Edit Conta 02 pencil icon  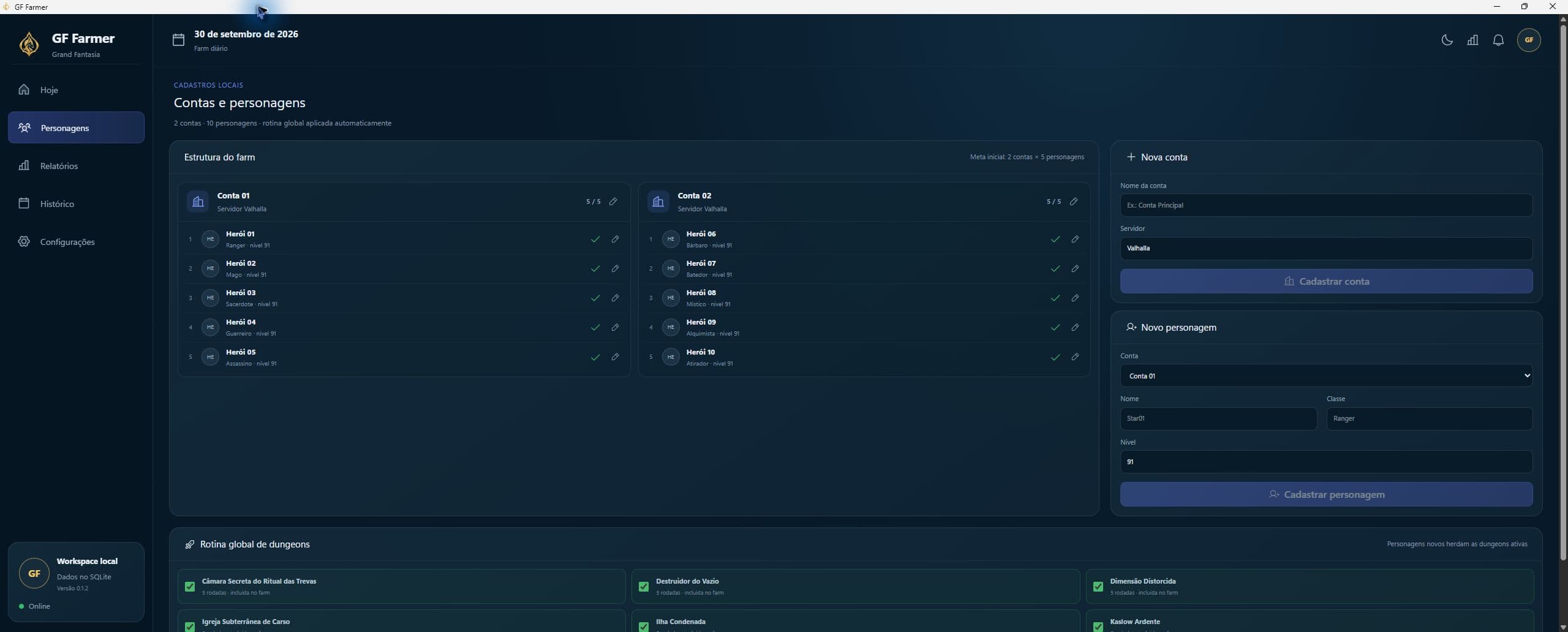(x=1074, y=201)
